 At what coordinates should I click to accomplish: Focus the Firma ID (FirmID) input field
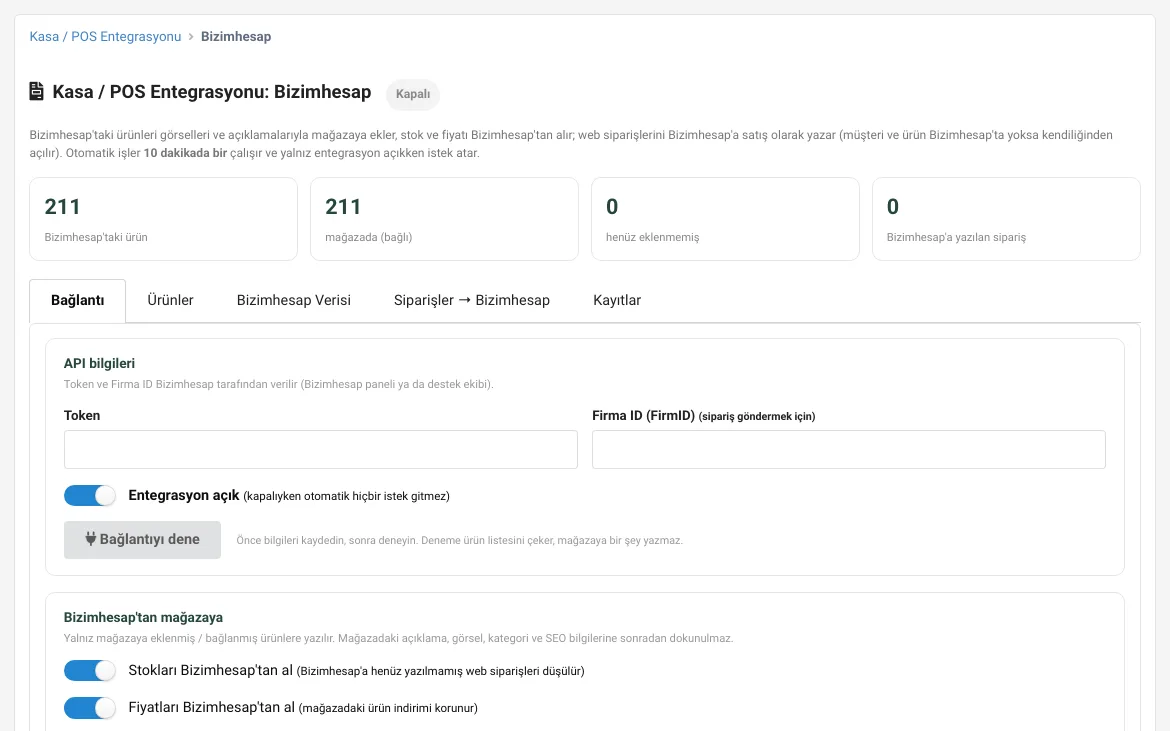coord(848,449)
